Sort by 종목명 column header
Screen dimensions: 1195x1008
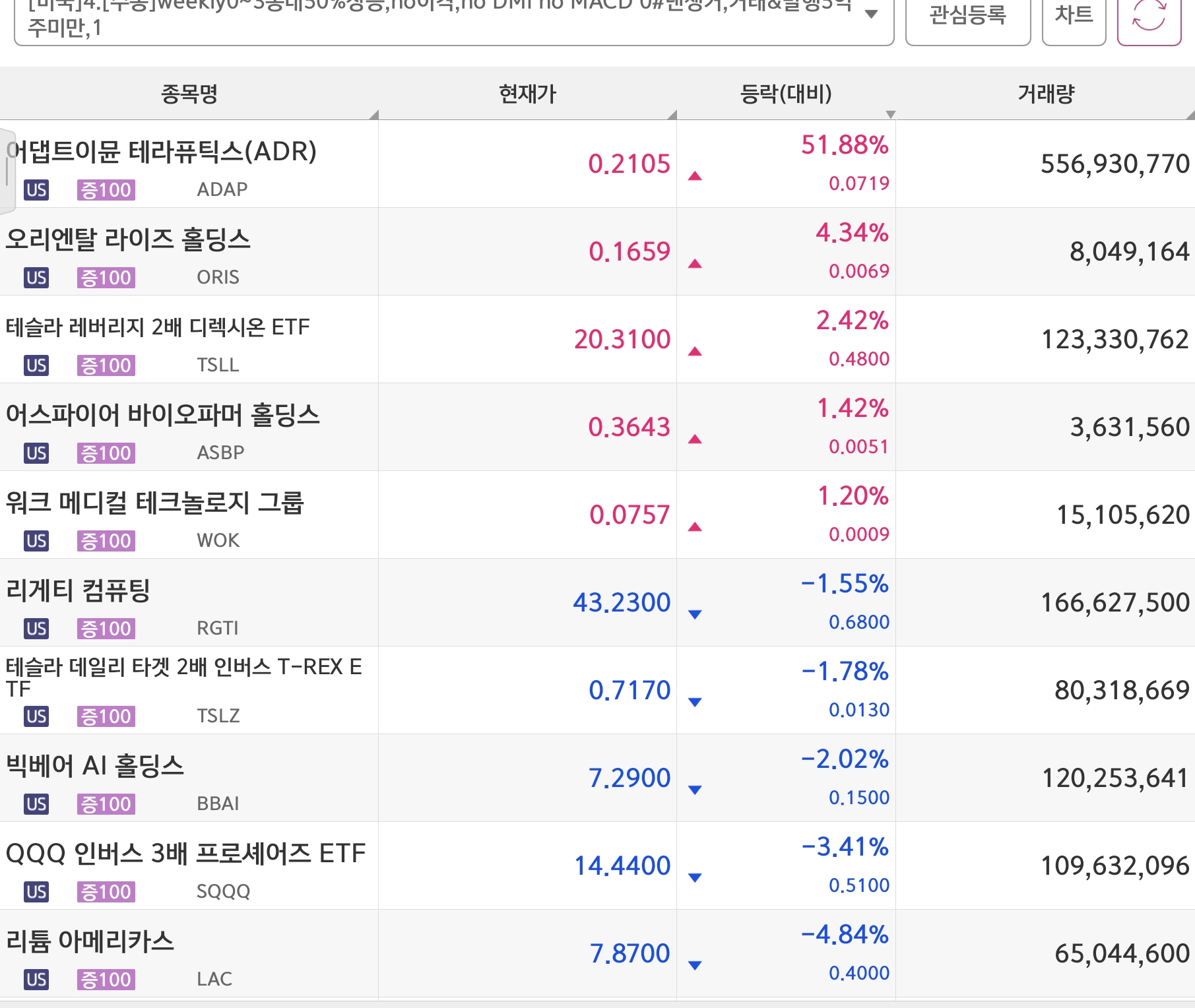(189, 94)
